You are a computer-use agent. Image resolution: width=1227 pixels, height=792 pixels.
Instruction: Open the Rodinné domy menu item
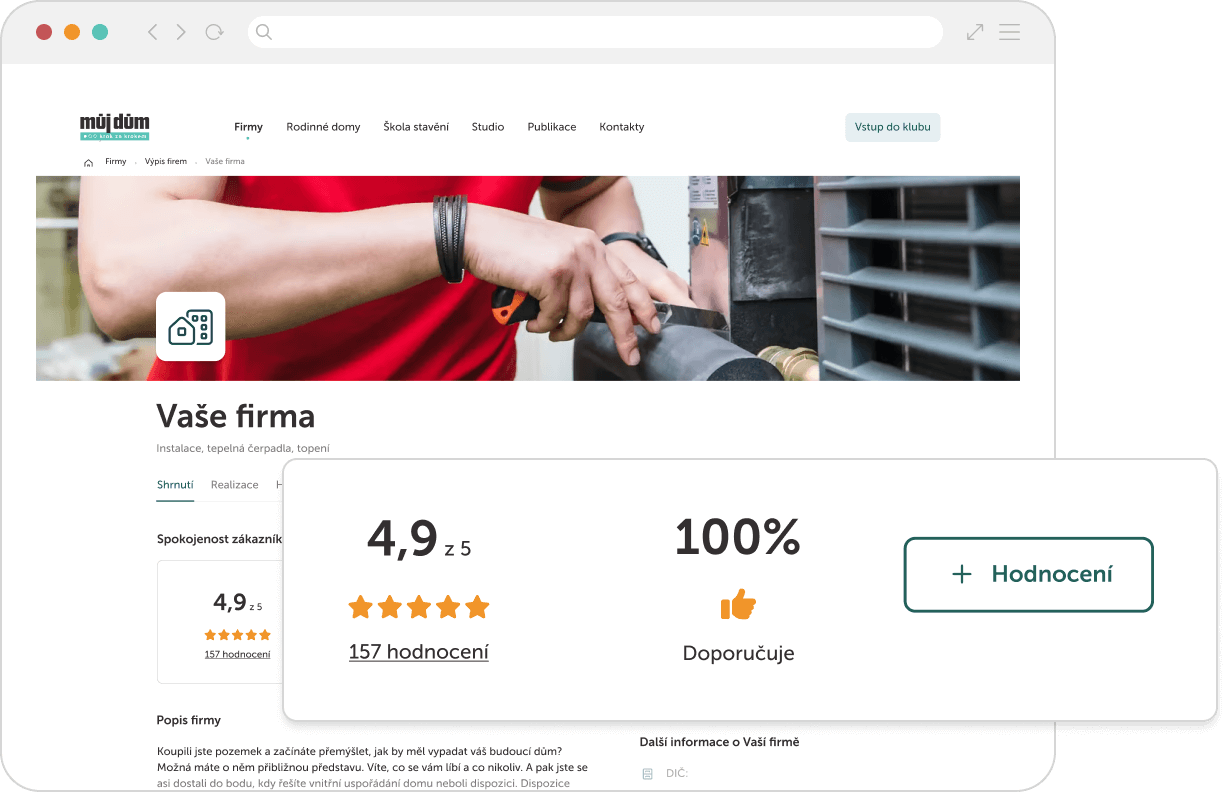tap(323, 127)
